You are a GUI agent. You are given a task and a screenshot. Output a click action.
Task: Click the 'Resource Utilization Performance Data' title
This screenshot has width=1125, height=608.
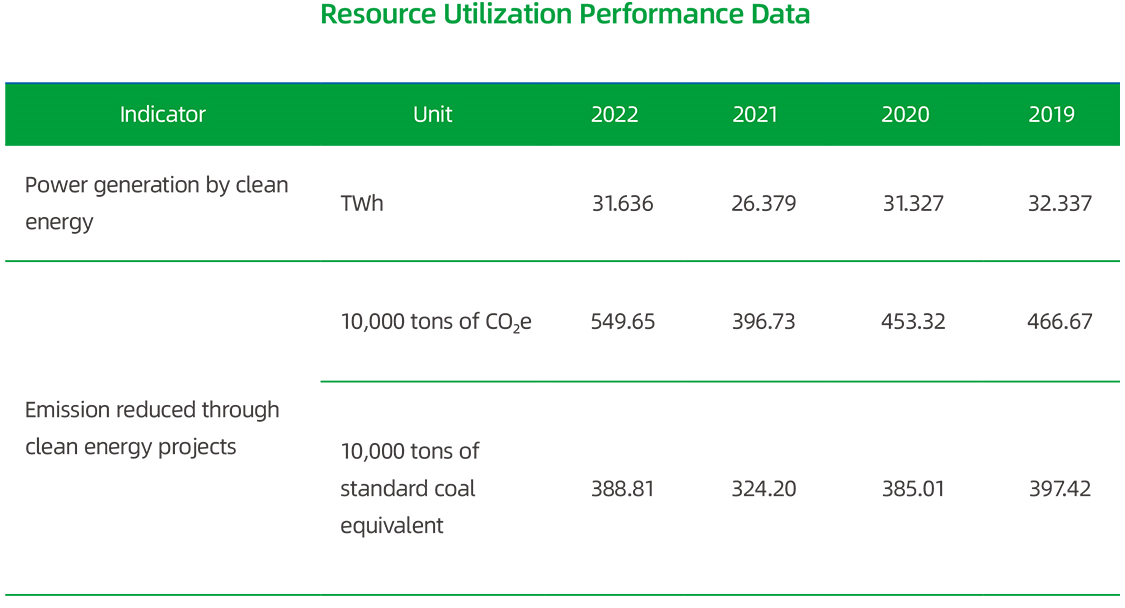(564, 15)
